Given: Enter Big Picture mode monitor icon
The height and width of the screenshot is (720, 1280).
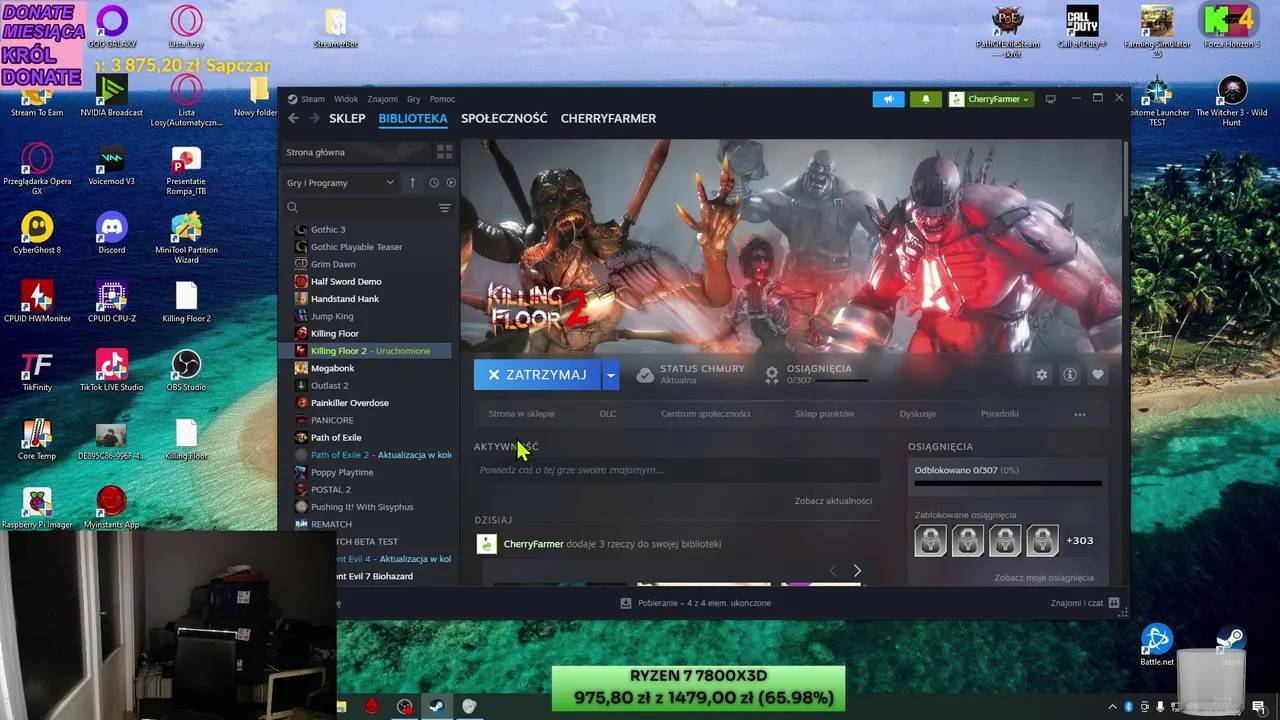Looking at the screenshot, I should pos(1050,99).
